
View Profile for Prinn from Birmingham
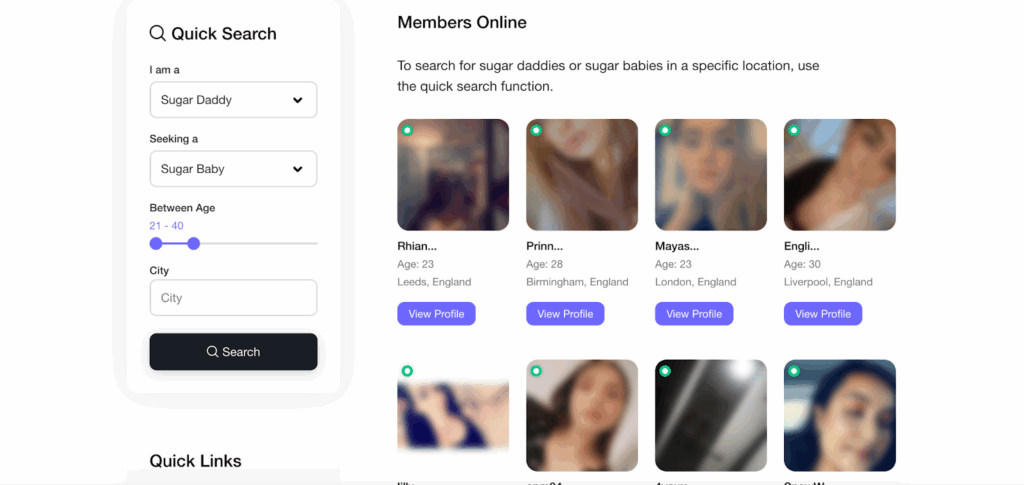tap(565, 314)
